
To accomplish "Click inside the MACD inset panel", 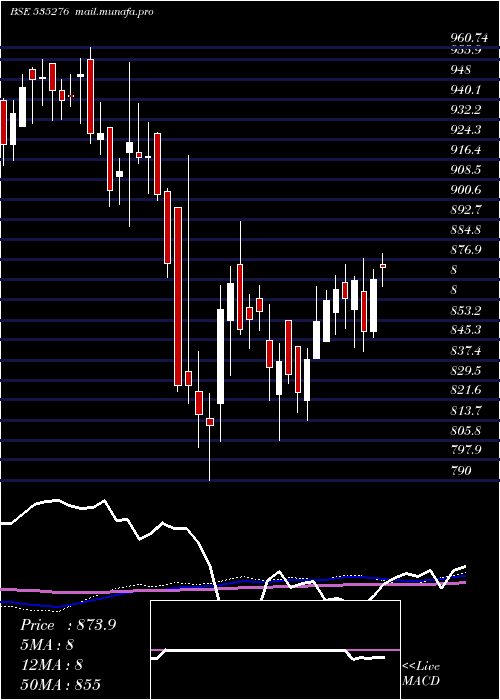I will click(x=275, y=650).
